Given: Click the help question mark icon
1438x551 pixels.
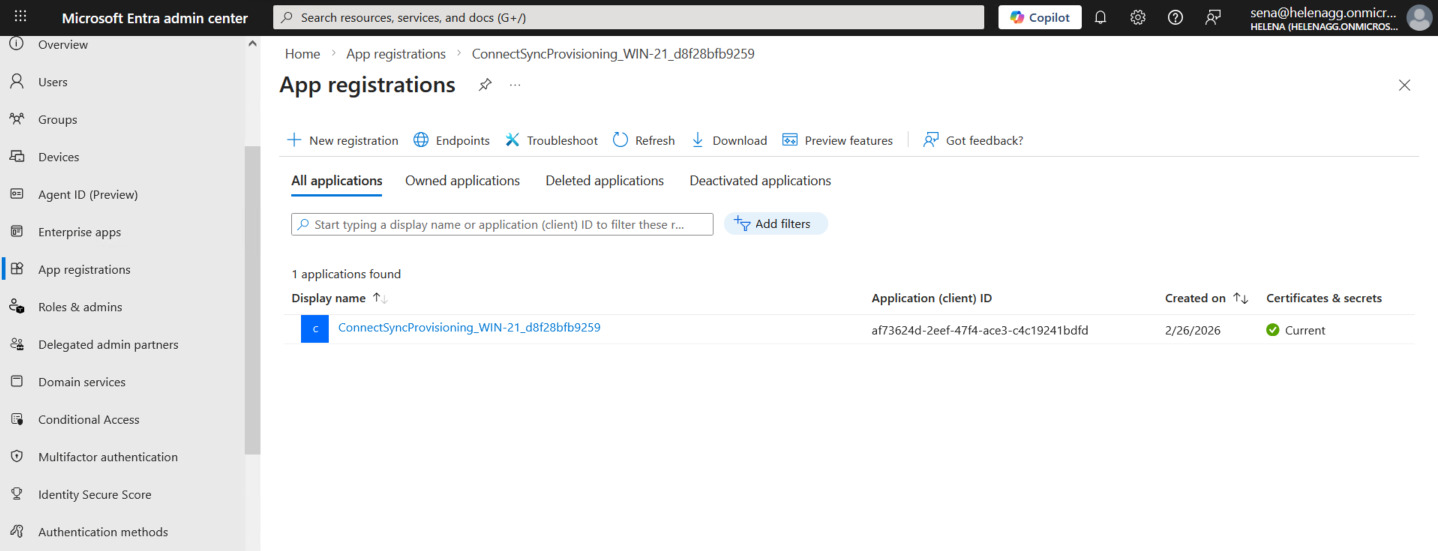Looking at the screenshot, I should [x=1175, y=17].
